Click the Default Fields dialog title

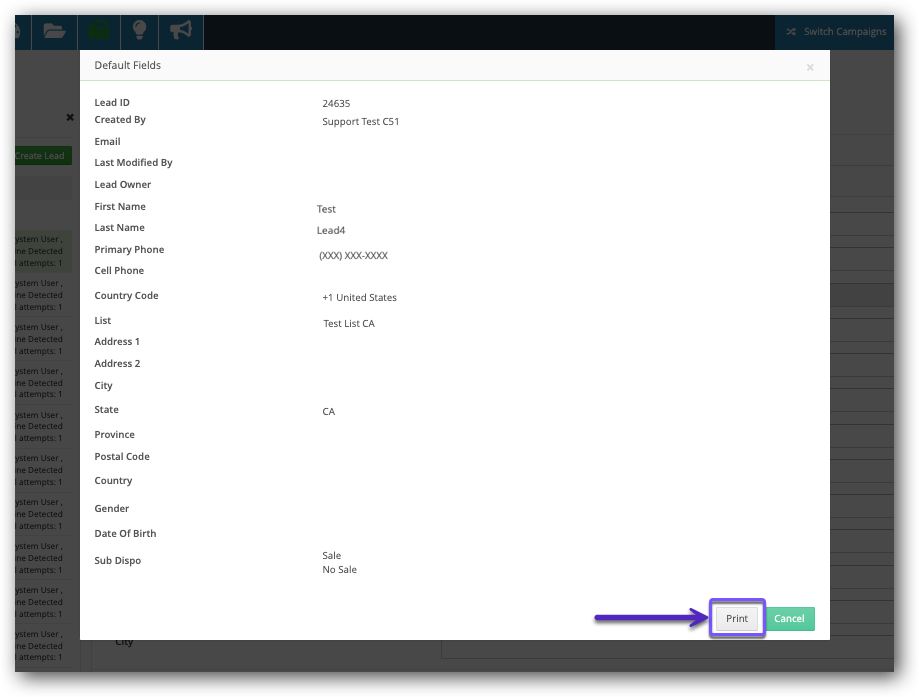pyautogui.click(x=128, y=66)
